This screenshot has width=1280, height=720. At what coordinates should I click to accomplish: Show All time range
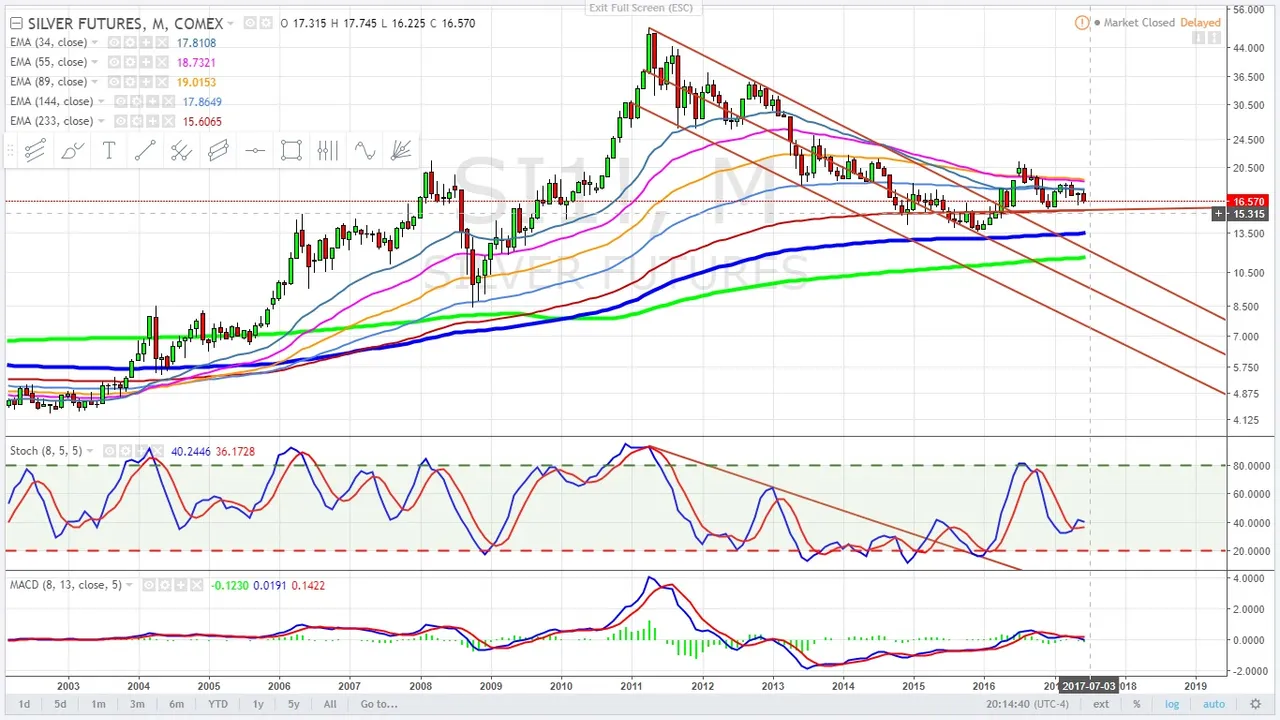[330, 704]
